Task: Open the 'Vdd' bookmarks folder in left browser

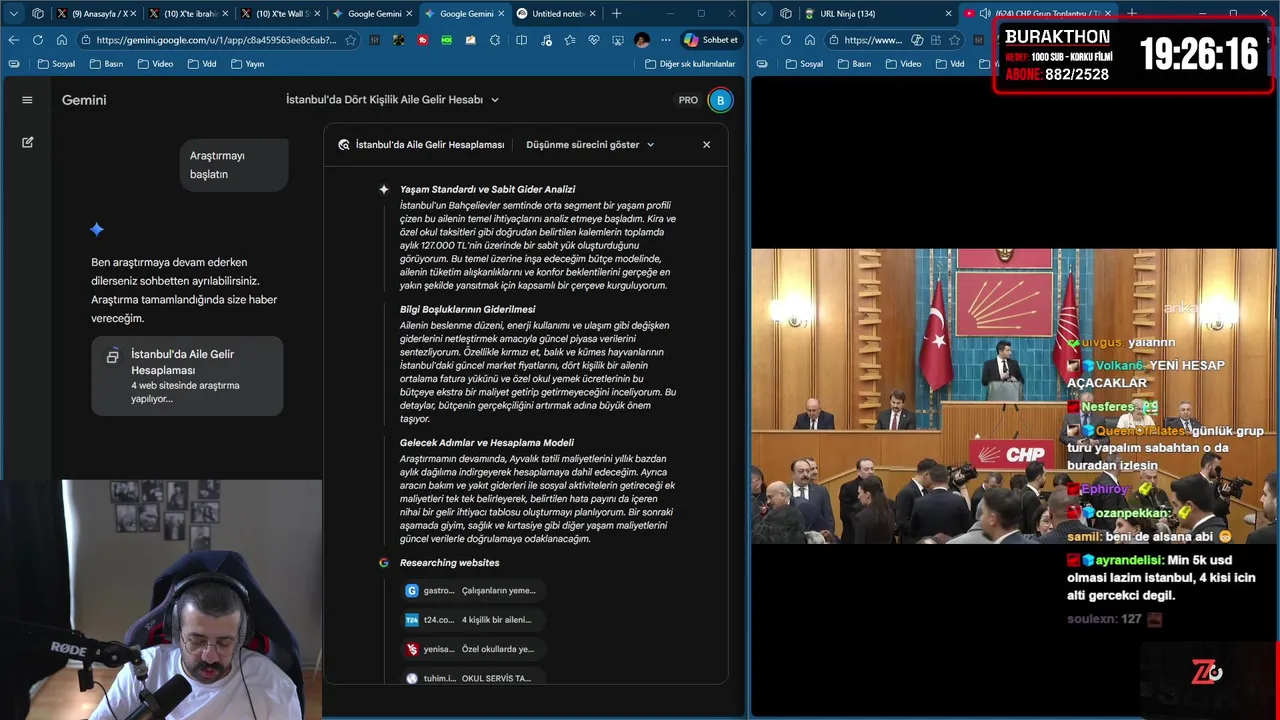Action: point(202,64)
